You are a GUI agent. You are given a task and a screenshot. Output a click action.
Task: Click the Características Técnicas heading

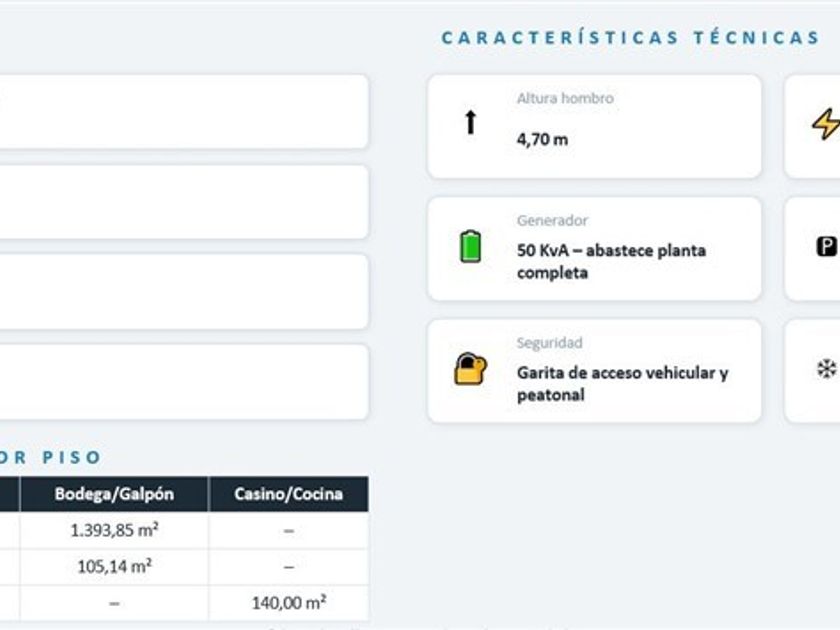[631, 38]
